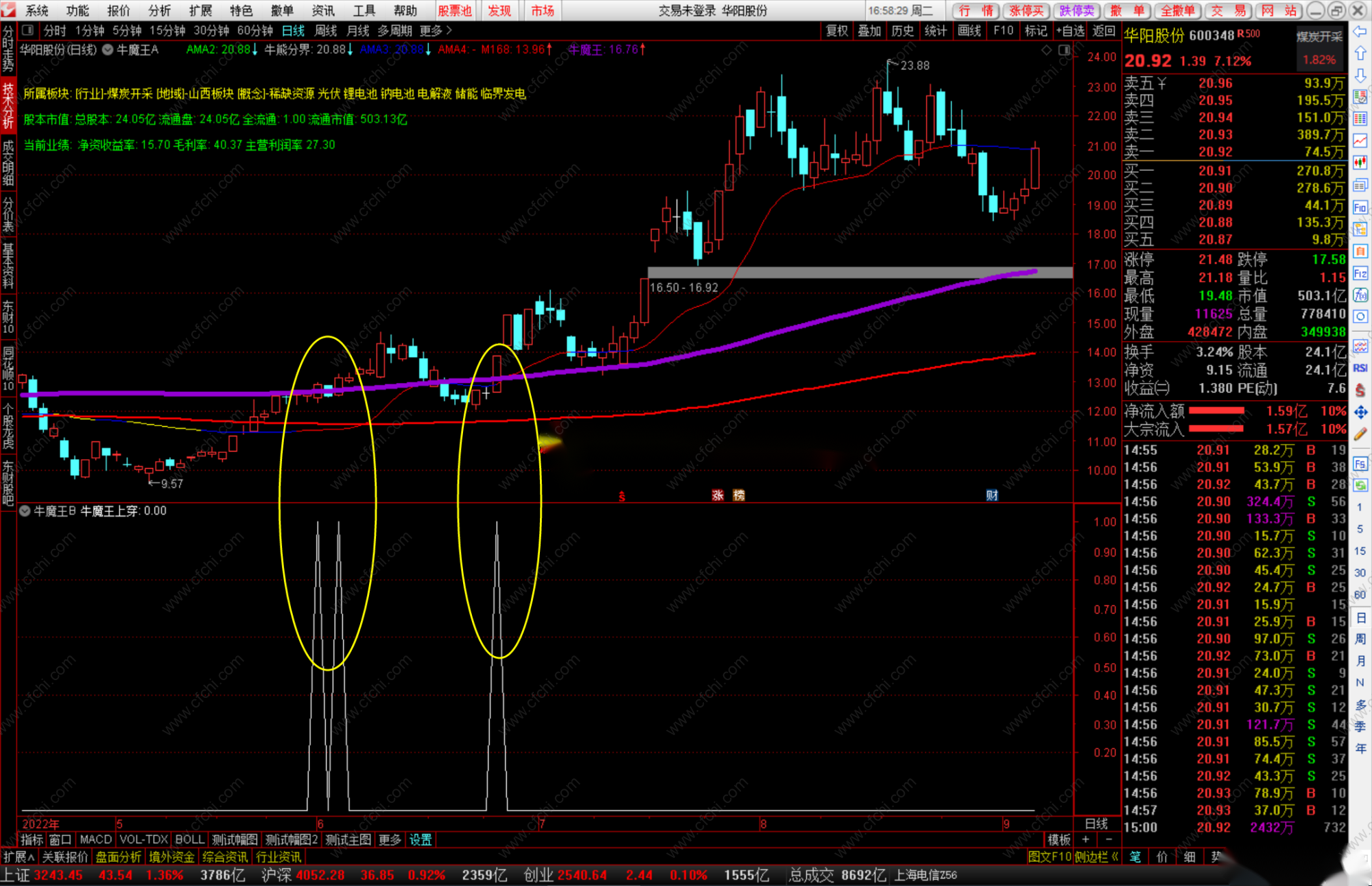This screenshot has height=886, width=1372.
Task: Click the up arrow icon in right sidebar
Action: coord(1360,54)
